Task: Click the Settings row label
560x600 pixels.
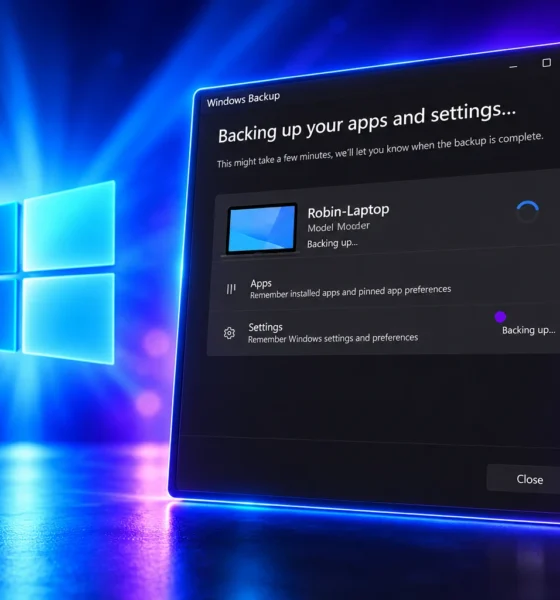Action: 265,327
